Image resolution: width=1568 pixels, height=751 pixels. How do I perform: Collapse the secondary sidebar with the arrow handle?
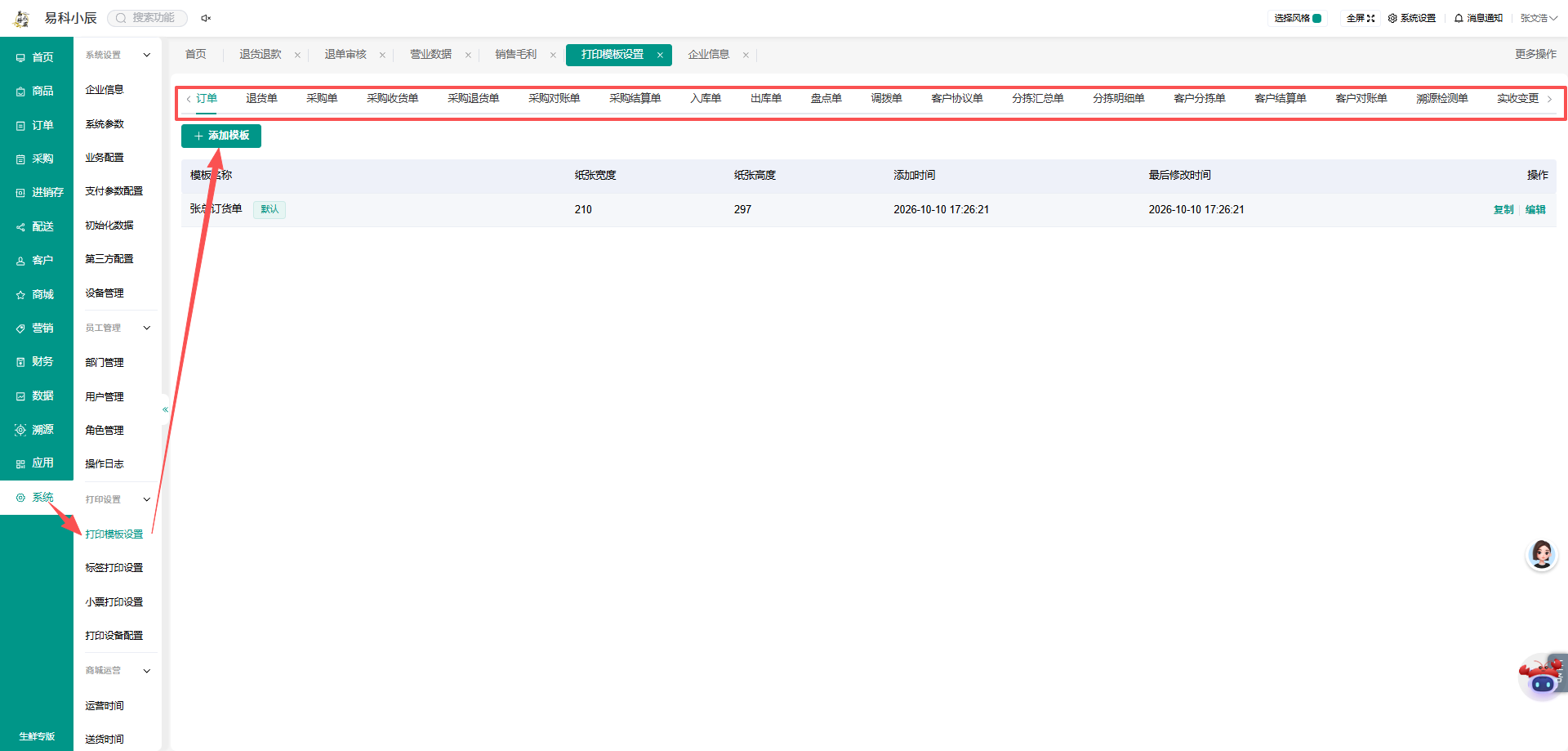(x=165, y=409)
